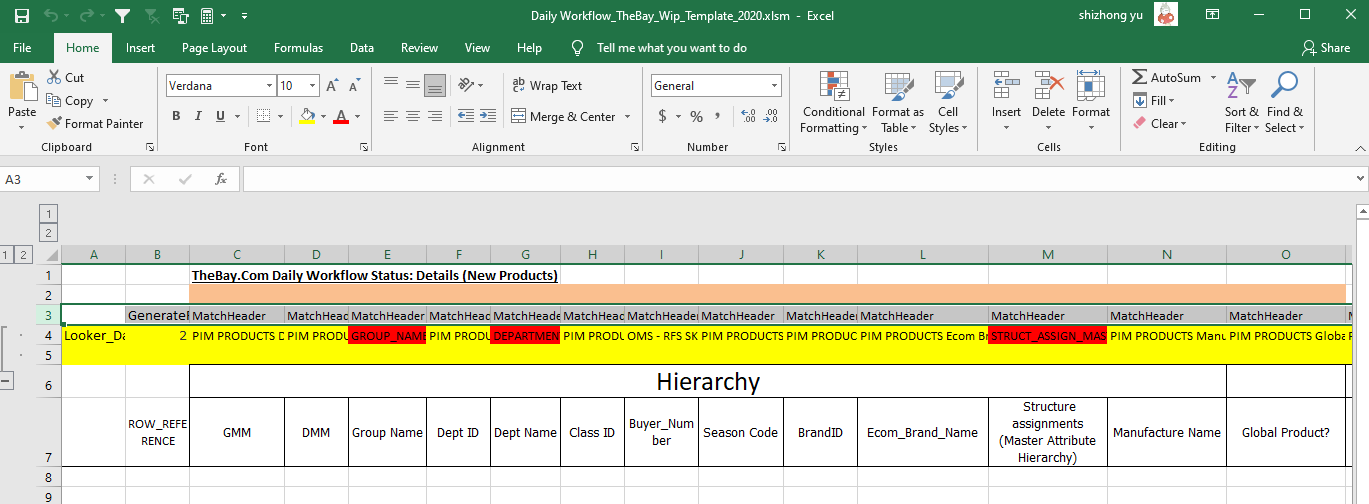Toggle Bold formatting

(176, 116)
